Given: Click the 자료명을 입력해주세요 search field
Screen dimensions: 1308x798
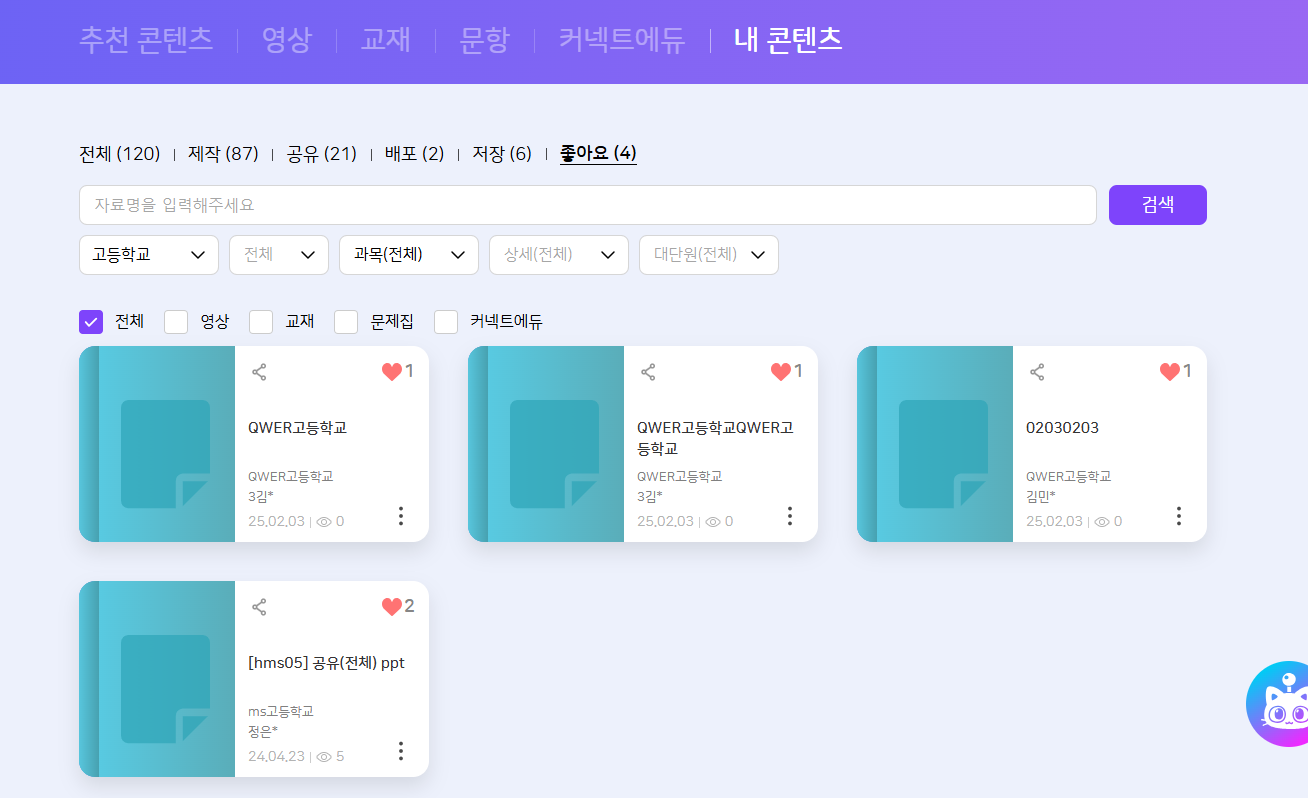Looking at the screenshot, I should (x=587, y=205).
